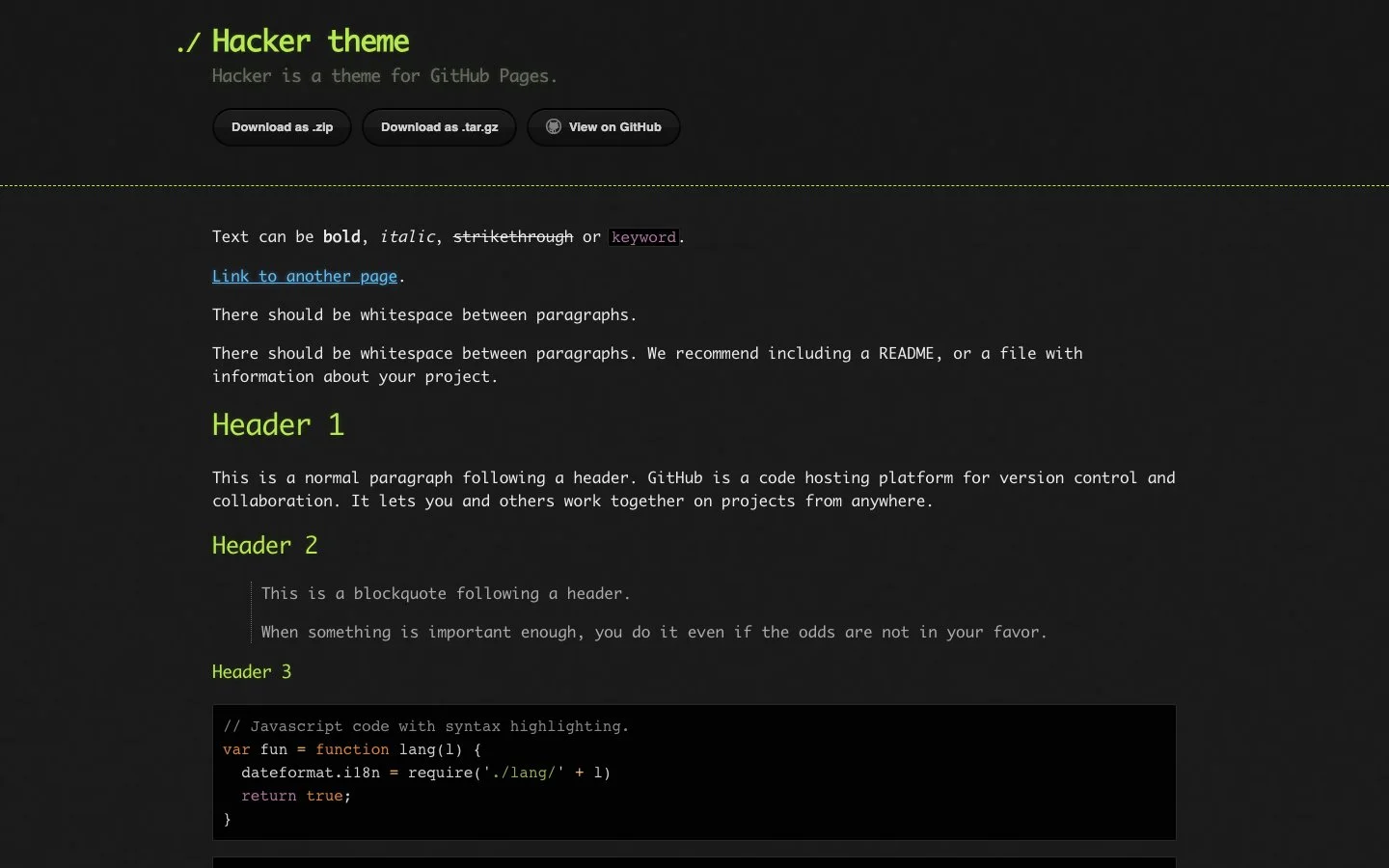Click the Hacker theme title

[311, 41]
